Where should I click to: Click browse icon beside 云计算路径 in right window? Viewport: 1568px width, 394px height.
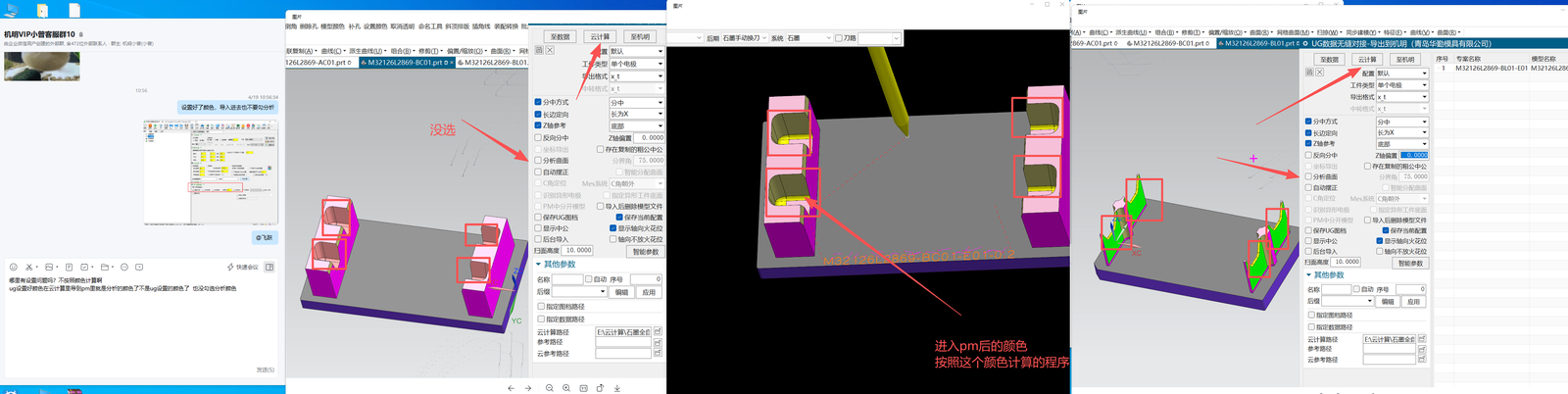(1421, 339)
